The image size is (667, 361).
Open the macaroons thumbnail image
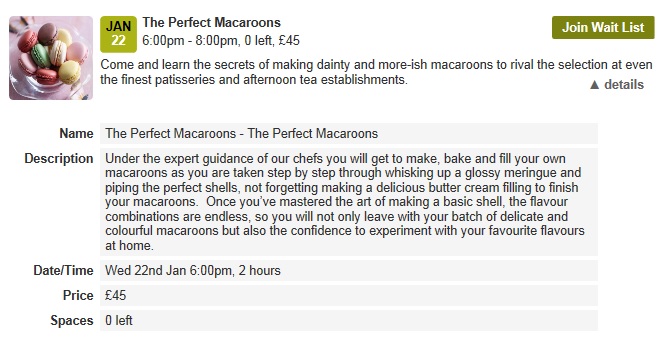51,58
